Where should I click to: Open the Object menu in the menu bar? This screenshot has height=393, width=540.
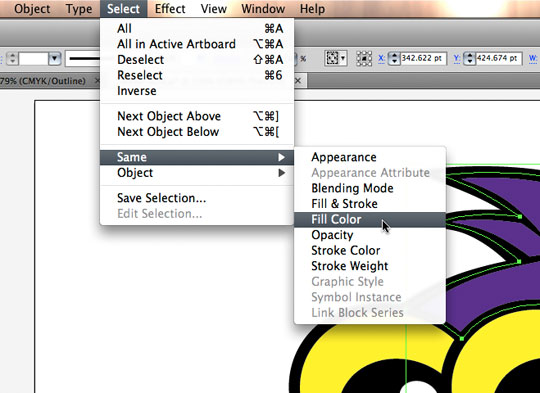pyautogui.click(x=32, y=9)
